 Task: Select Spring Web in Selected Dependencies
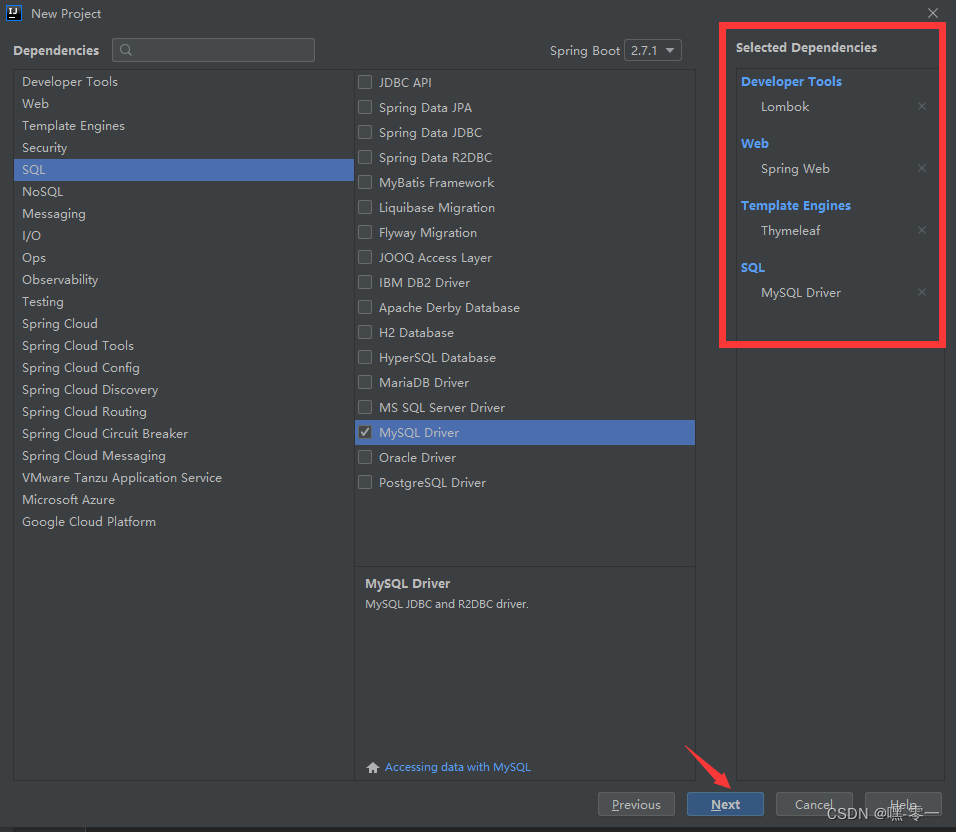[795, 169]
